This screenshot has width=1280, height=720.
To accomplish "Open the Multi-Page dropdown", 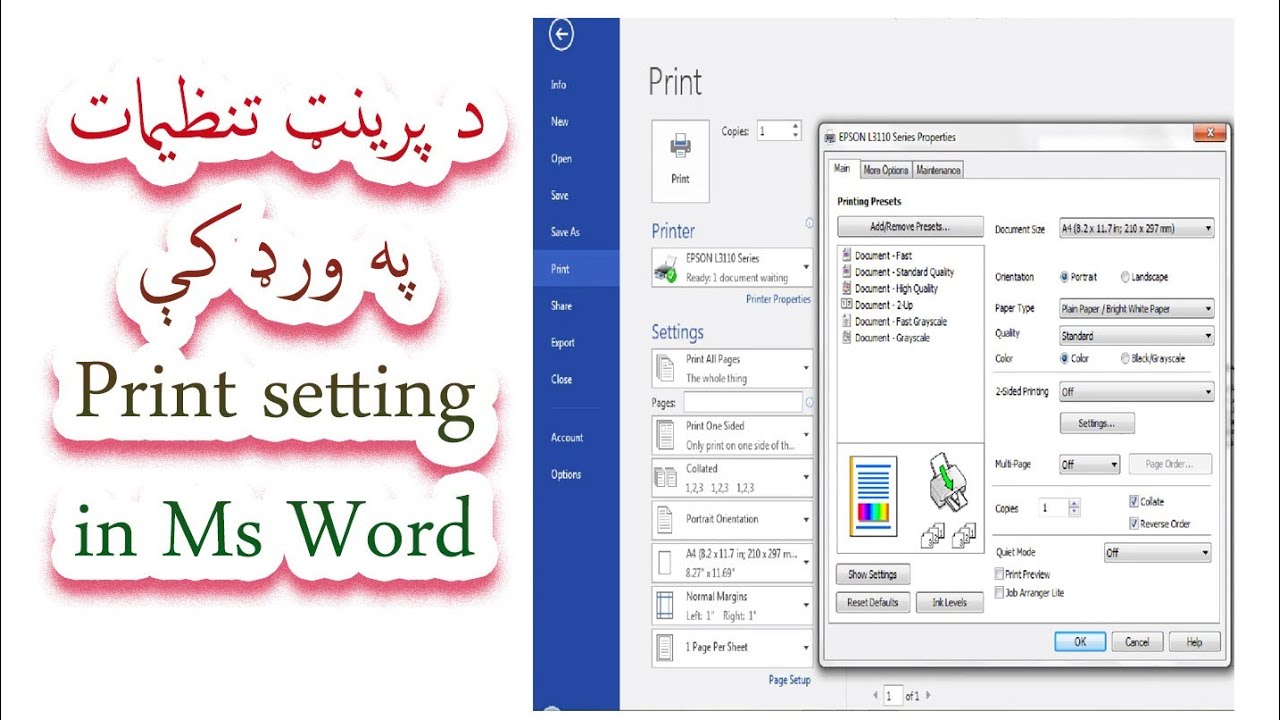I will [1090, 465].
